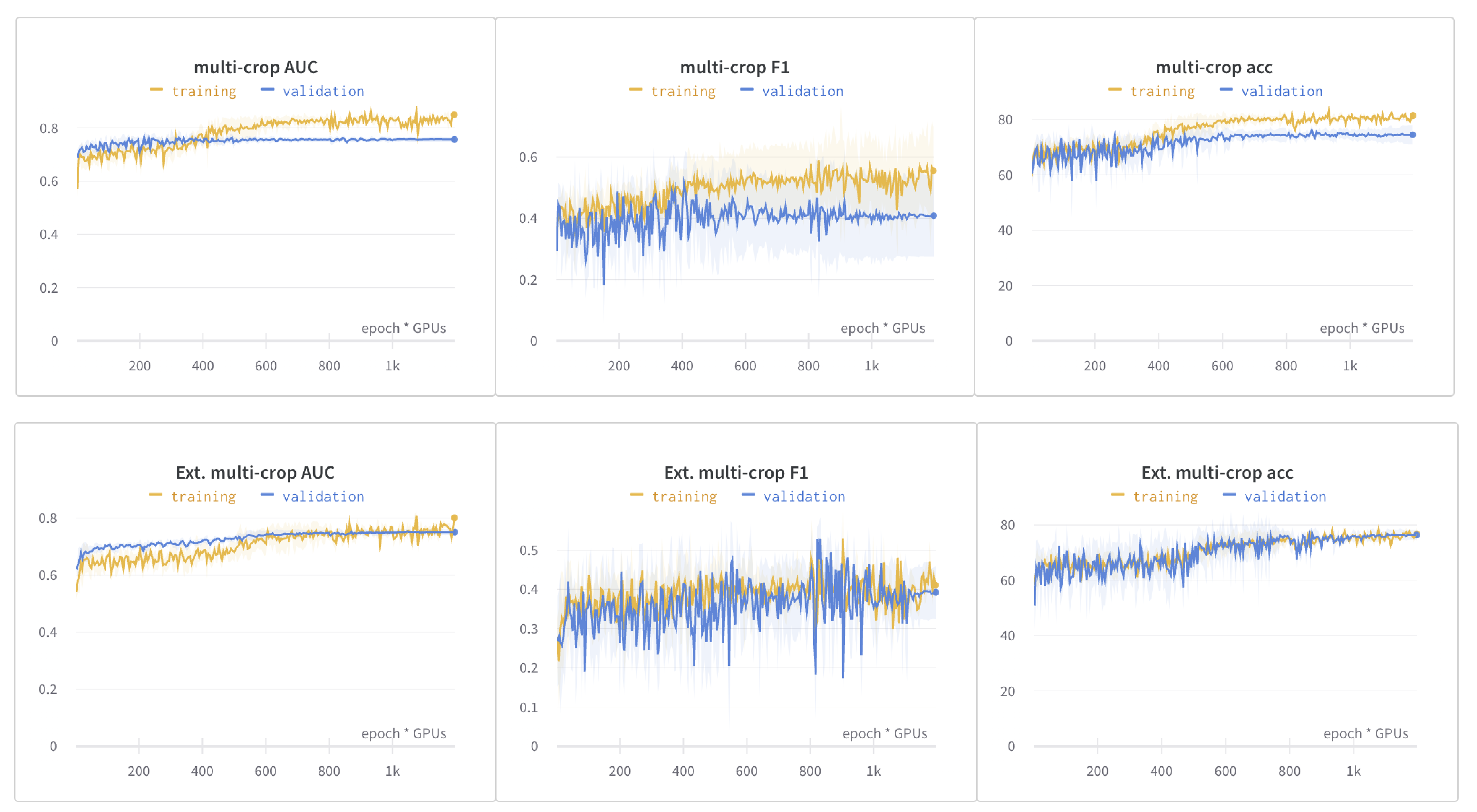Click the training legend in multi-crop F1 chart
Screen dimensions: 1477x812
[672, 91]
